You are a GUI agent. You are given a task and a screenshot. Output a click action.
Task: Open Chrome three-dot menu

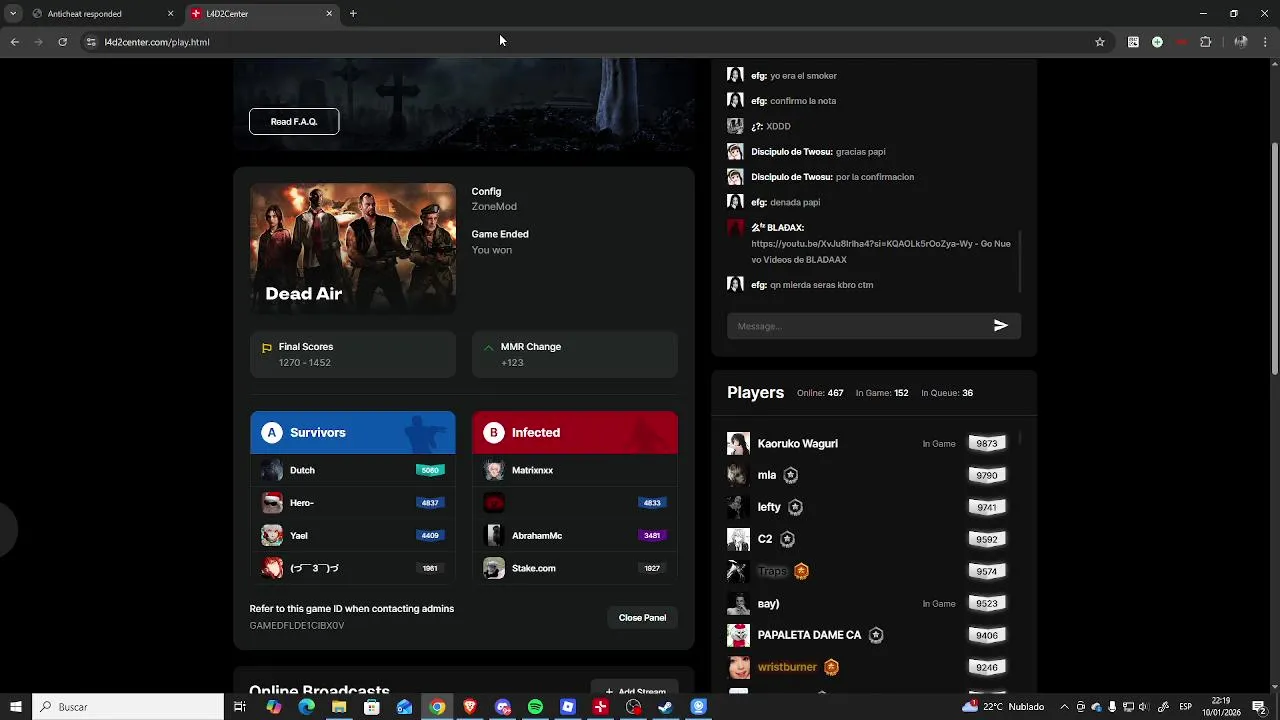[x=1266, y=42]
